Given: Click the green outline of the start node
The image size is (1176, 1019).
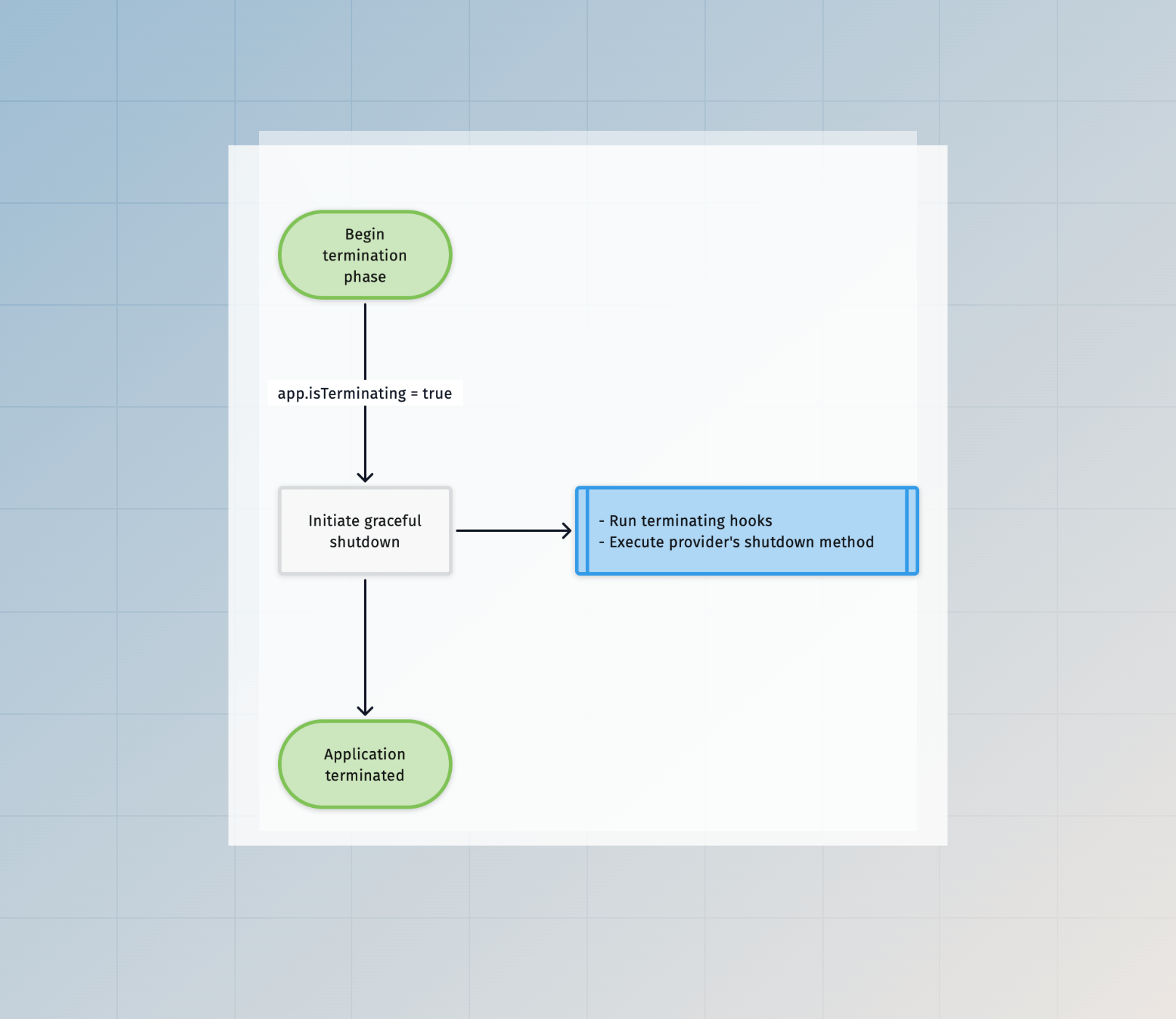Looking at the screenshot, I should (x=365, y=213).
